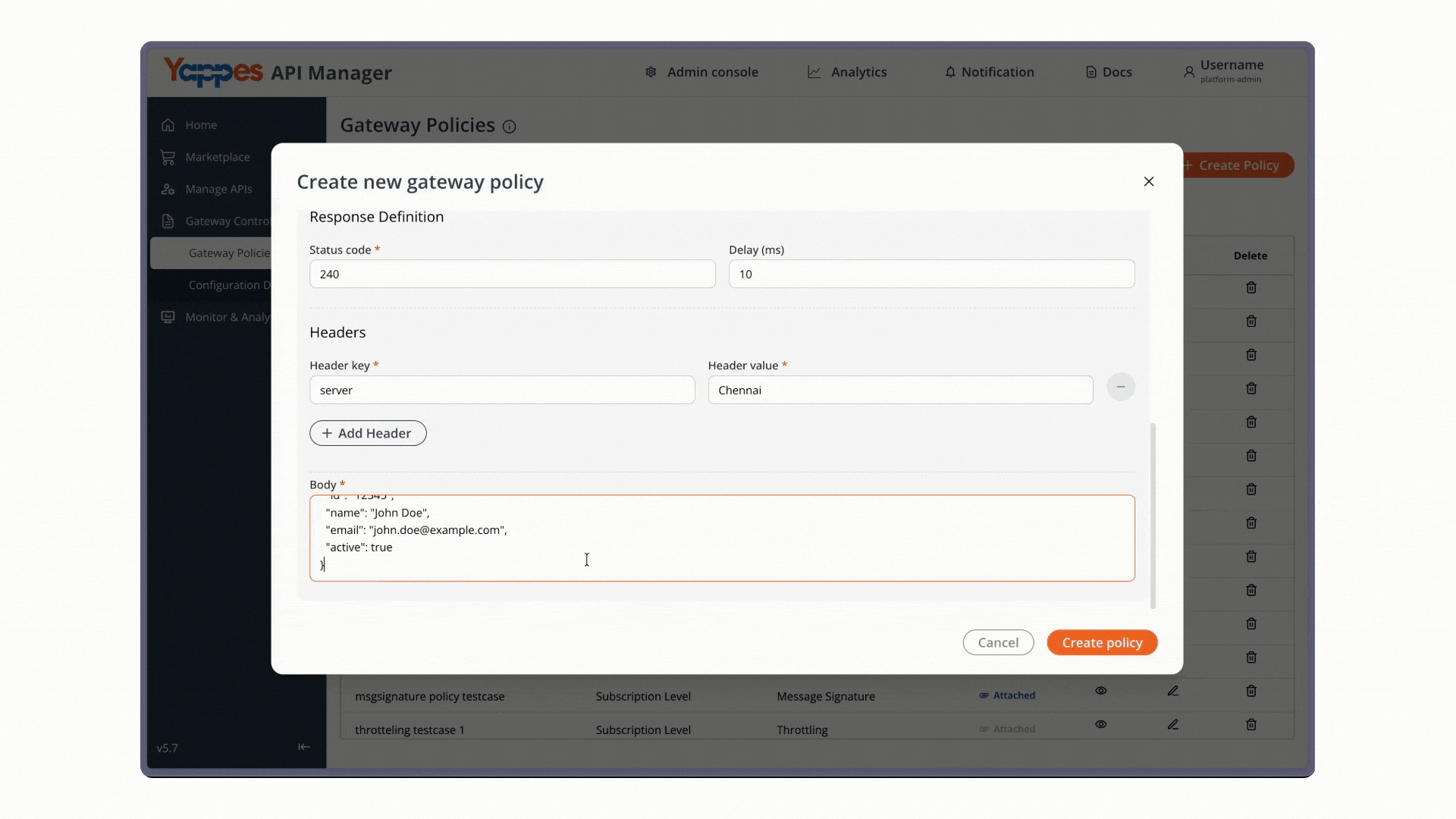This screenshot has height=819, width=1456.
Task: Use the dialog vertical scrollbar
Action: [x=1153, y=516]
